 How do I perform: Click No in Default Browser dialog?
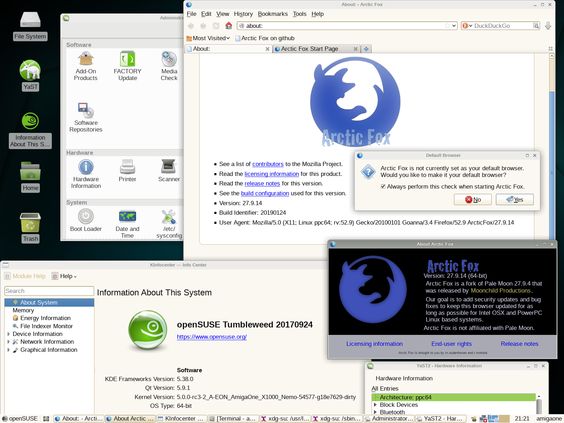tap(473, 199)
